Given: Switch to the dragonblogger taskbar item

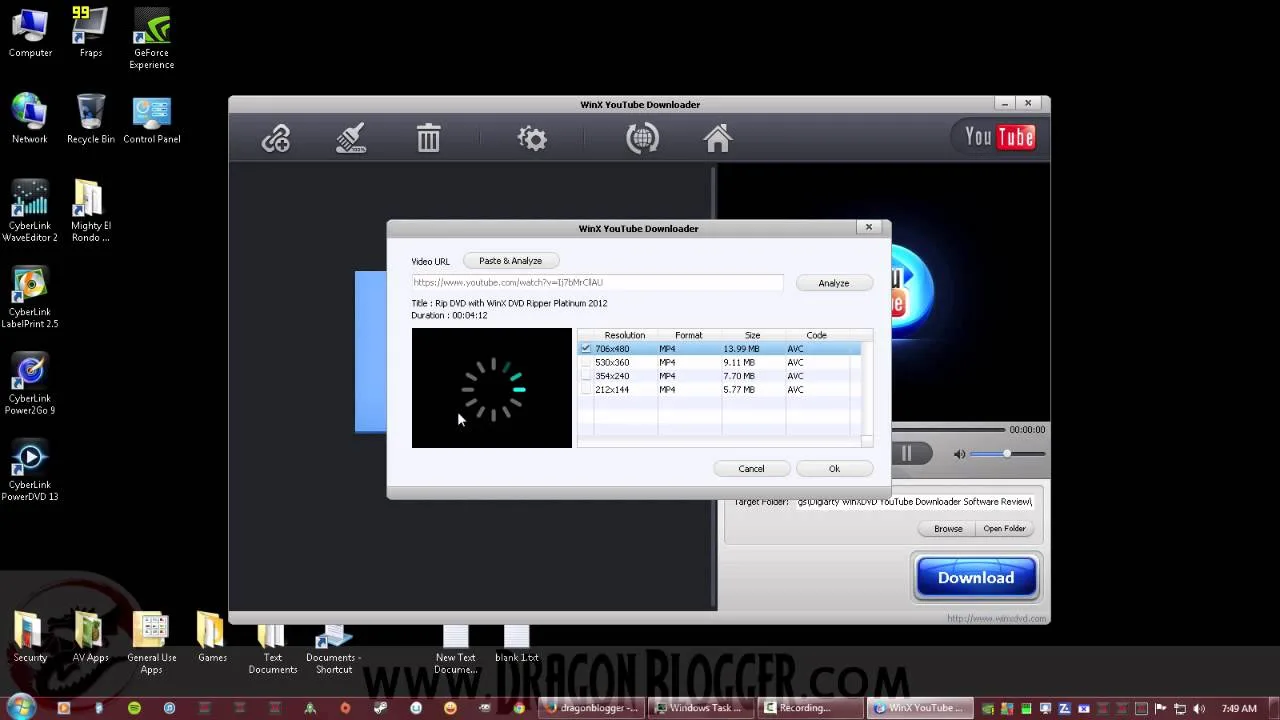Looking at the screenshot, I should (x=592, y=708).
